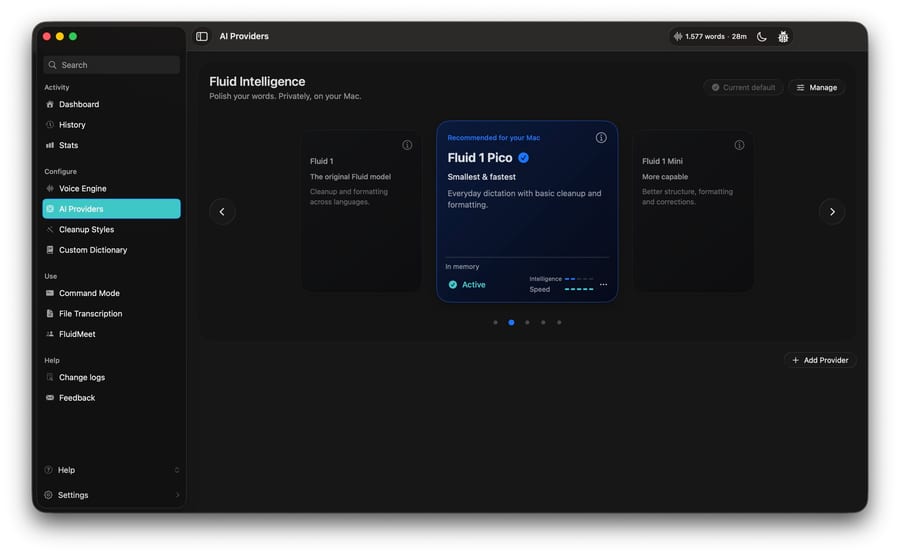Screen dimensions: 900x555
Task: Toggle Current default setting
Action: [x=743, y=87]
